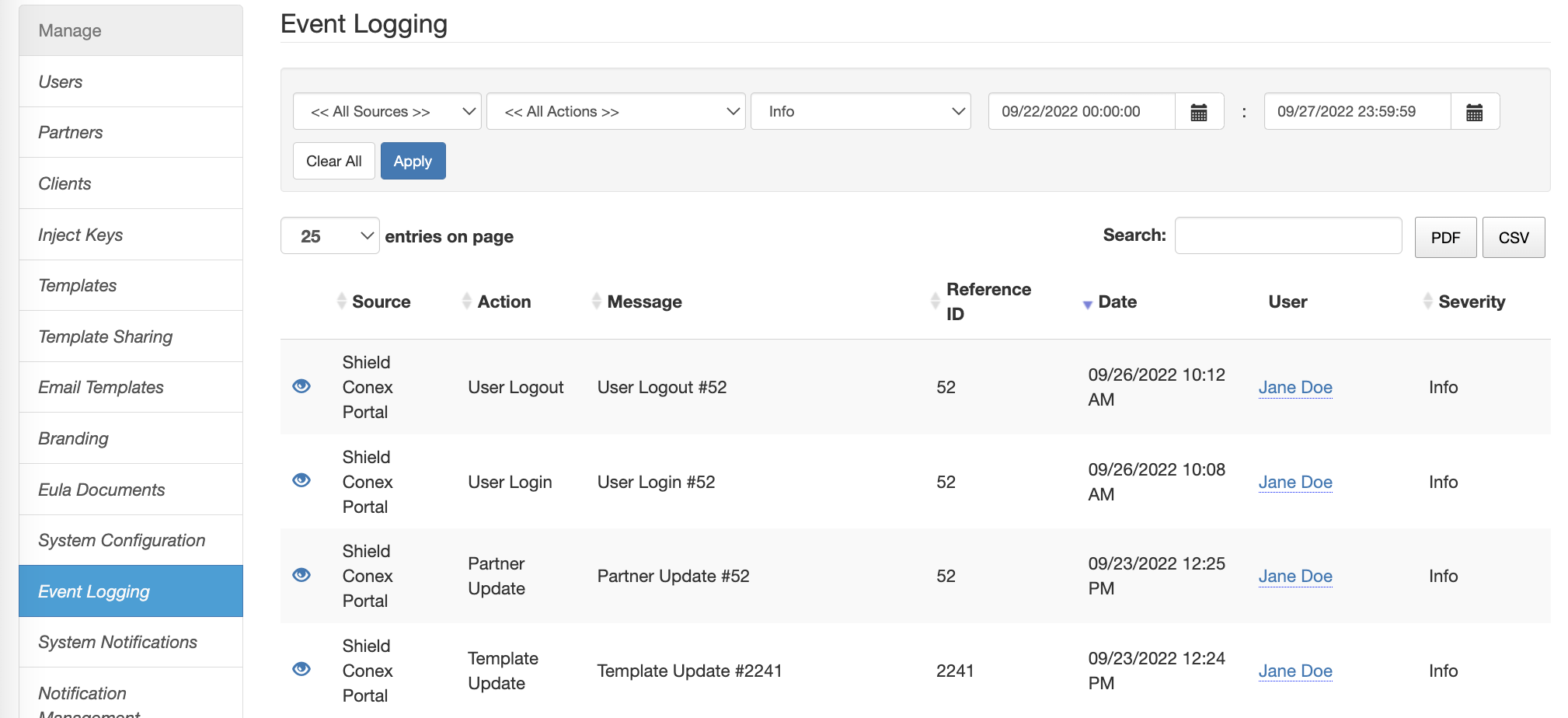View details of User Login #52 event
The image size is (1568, 718).
(301, 480)
